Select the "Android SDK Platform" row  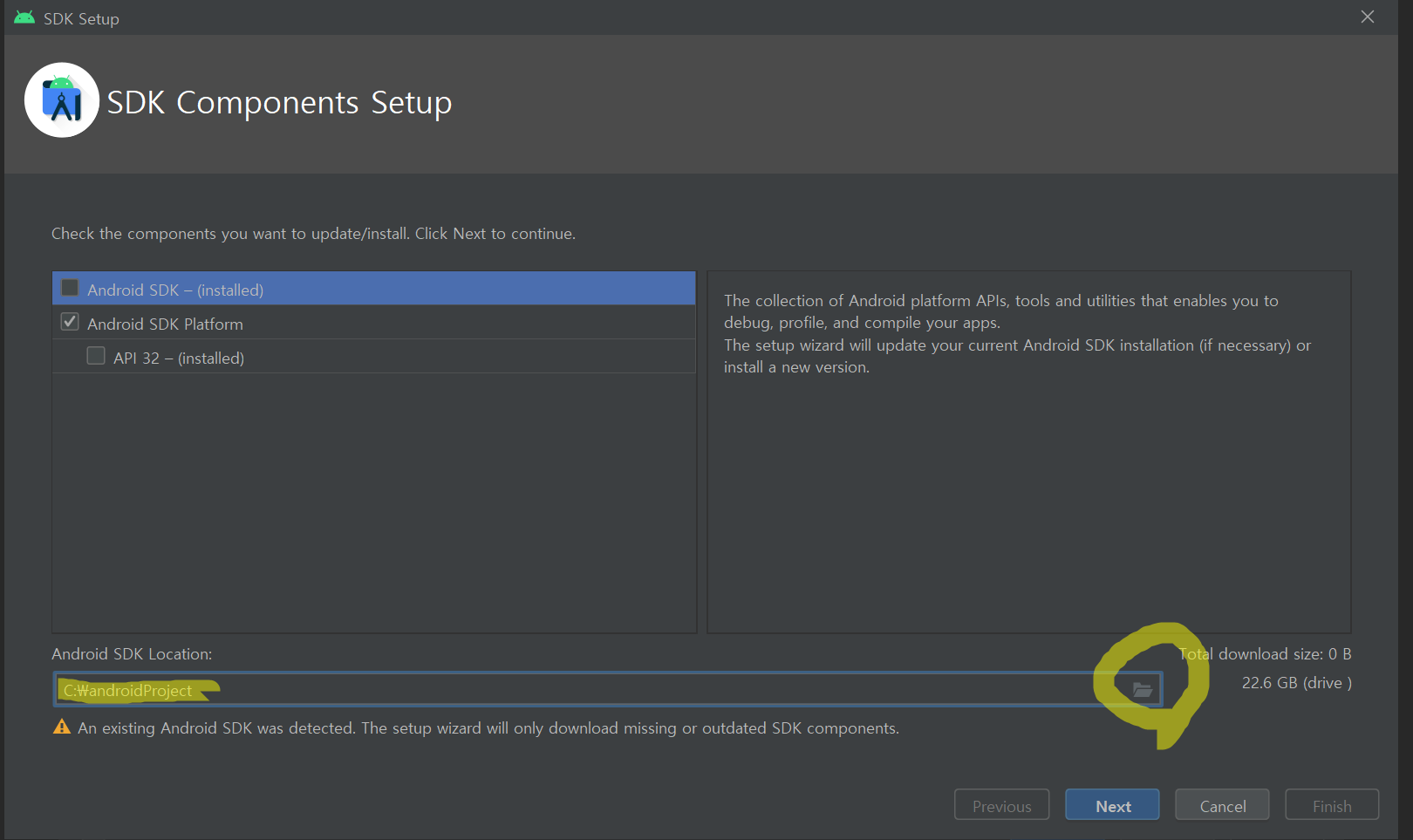tap(374, 323)
